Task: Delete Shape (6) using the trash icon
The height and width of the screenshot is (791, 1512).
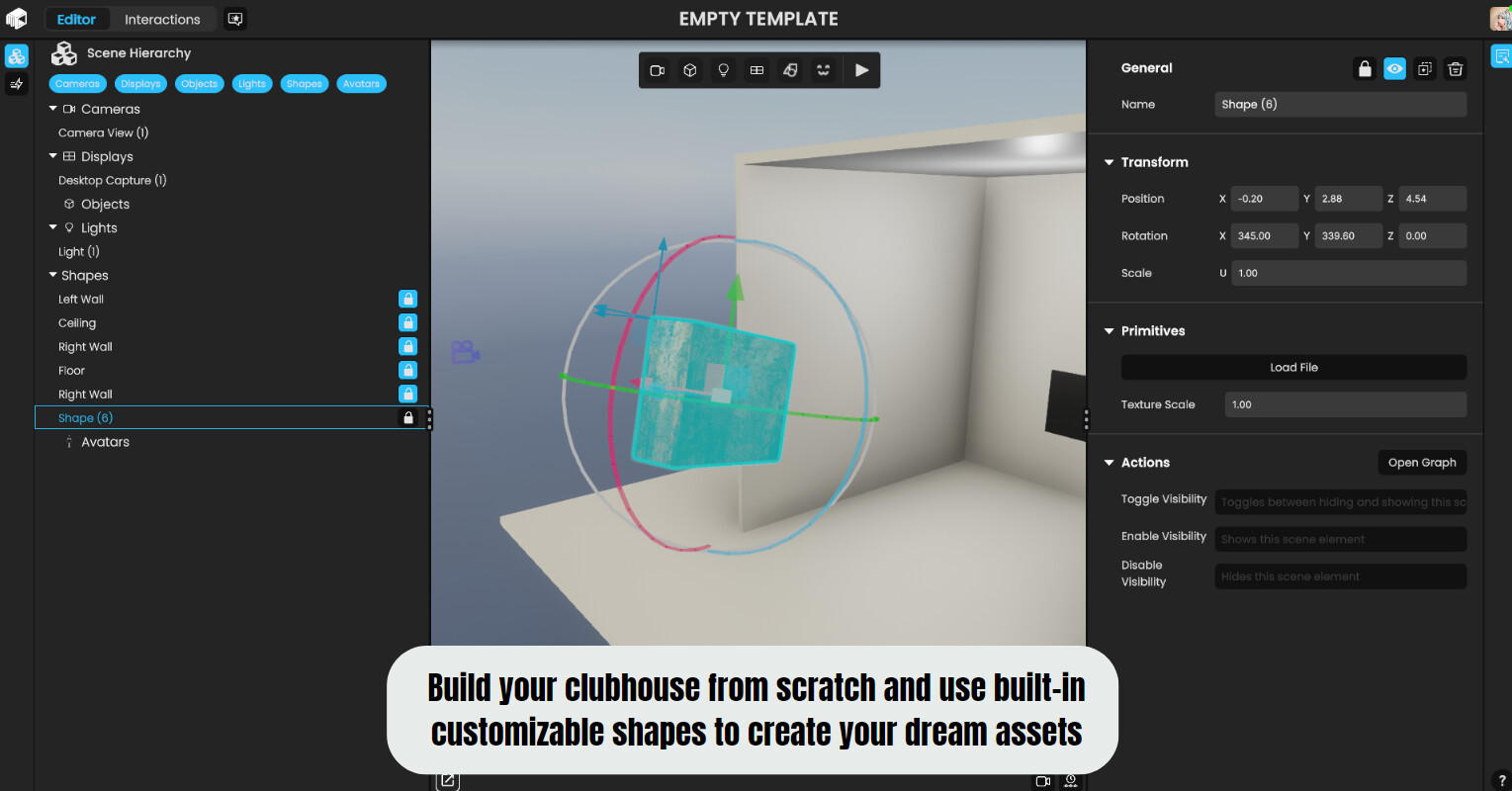Action: tap(1455, 69)
